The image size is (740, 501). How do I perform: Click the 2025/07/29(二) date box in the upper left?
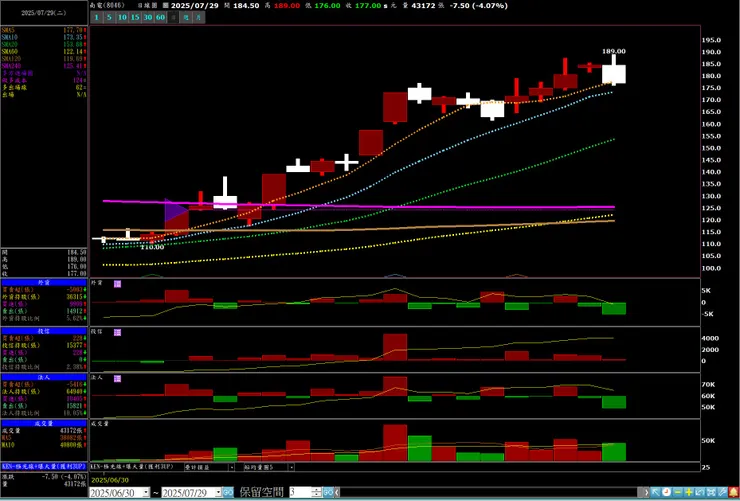[44, 13]
